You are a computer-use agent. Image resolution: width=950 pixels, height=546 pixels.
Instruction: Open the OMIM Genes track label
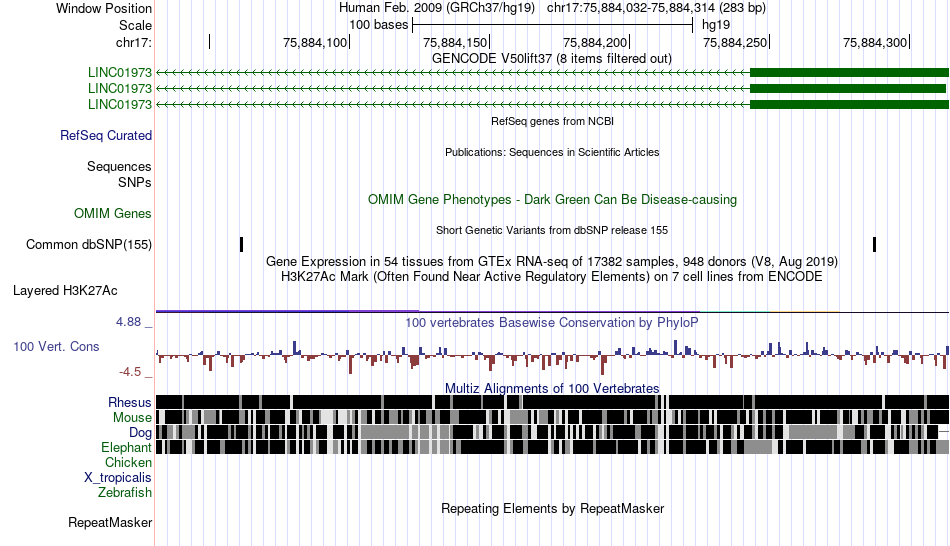click(112, 213)
